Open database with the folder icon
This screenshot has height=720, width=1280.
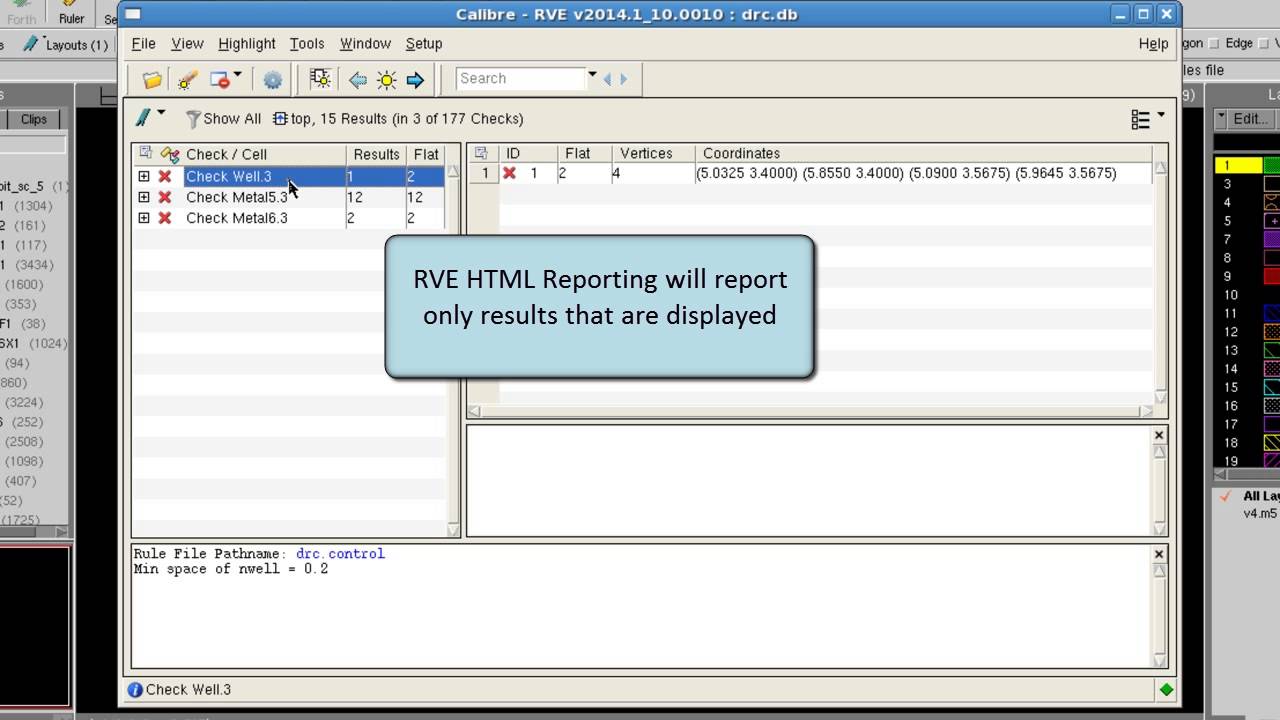pos(152,79)
